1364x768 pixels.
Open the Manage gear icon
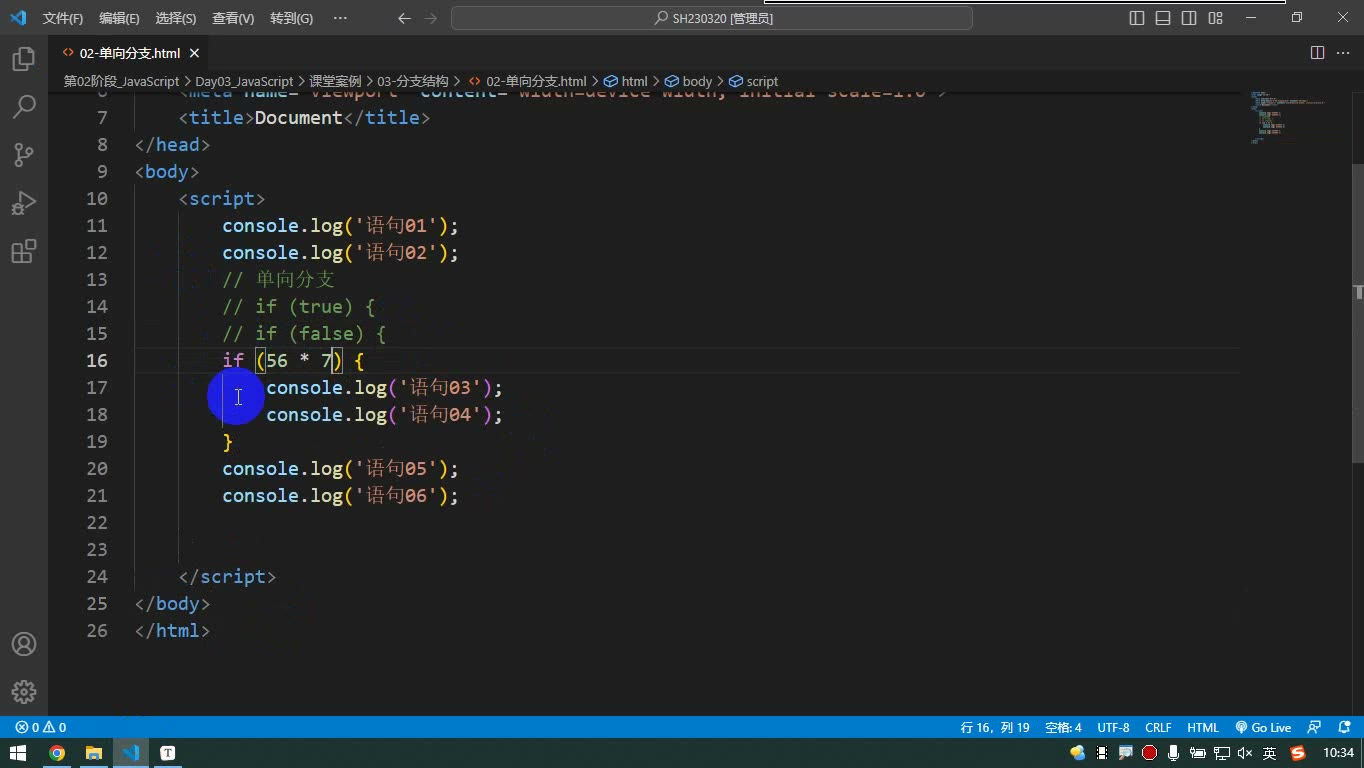click(24, 692)
